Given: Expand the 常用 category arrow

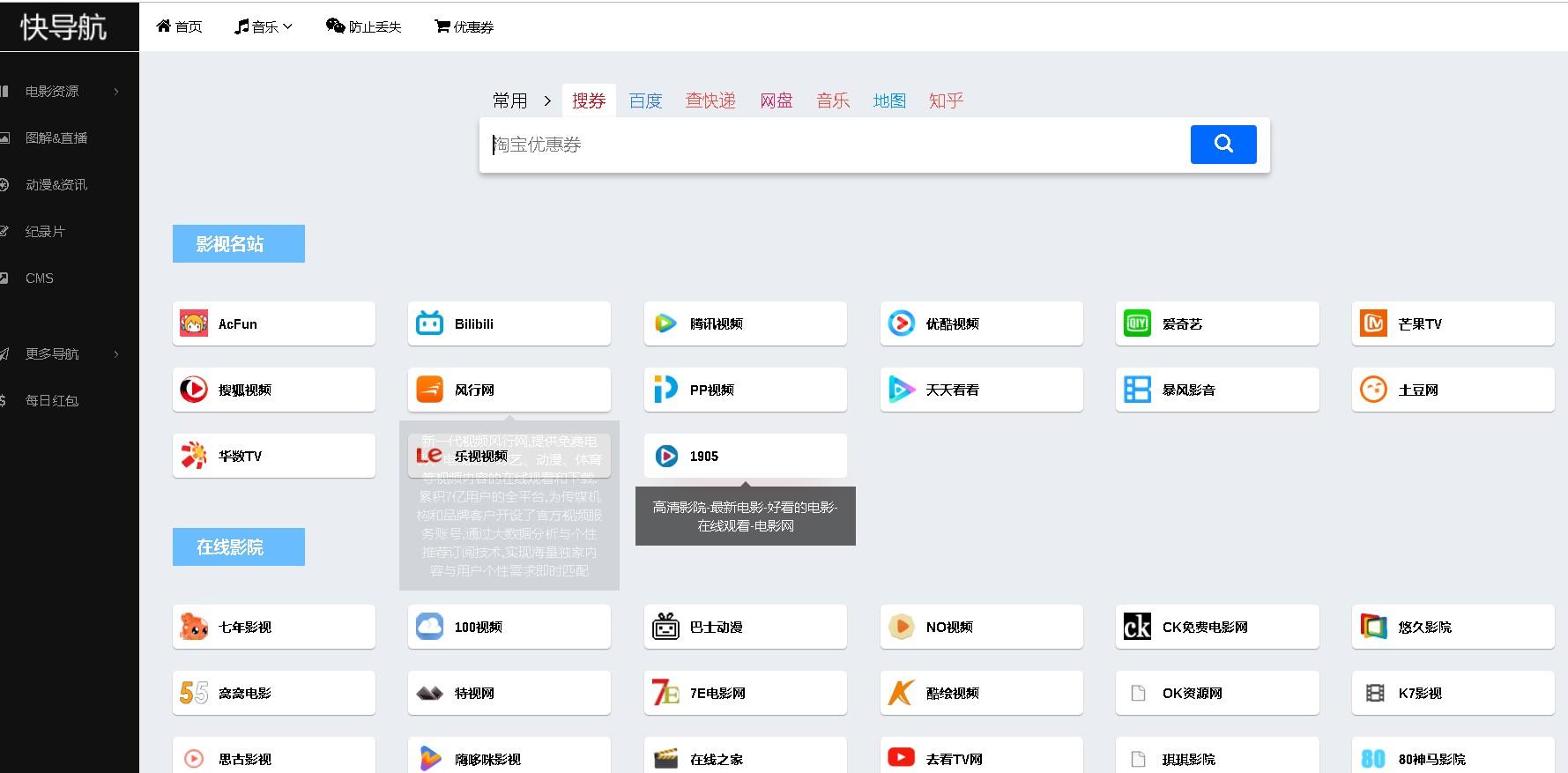Looking at the screenshot, I should pos(547,100).
